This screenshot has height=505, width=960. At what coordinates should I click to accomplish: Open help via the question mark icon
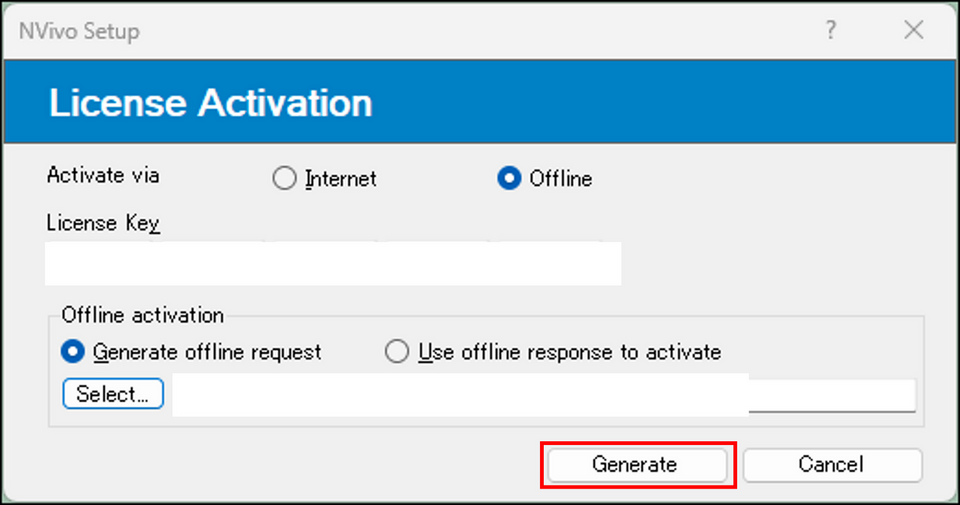830,29
